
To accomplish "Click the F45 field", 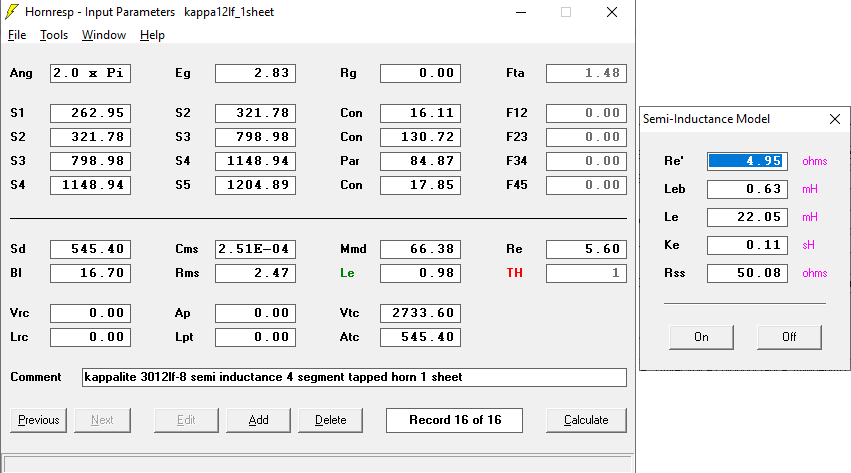I will tap(586, 185).
